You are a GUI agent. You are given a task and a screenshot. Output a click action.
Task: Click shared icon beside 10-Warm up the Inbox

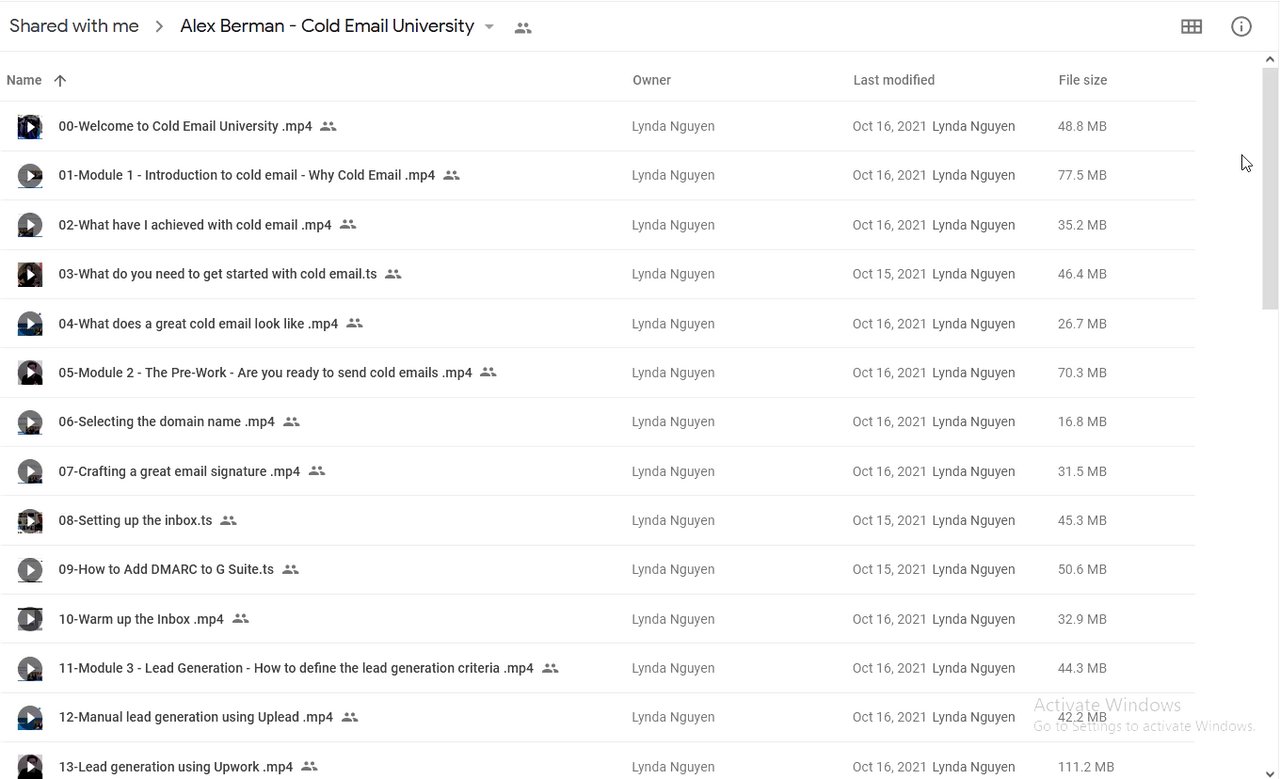[240, 619]
